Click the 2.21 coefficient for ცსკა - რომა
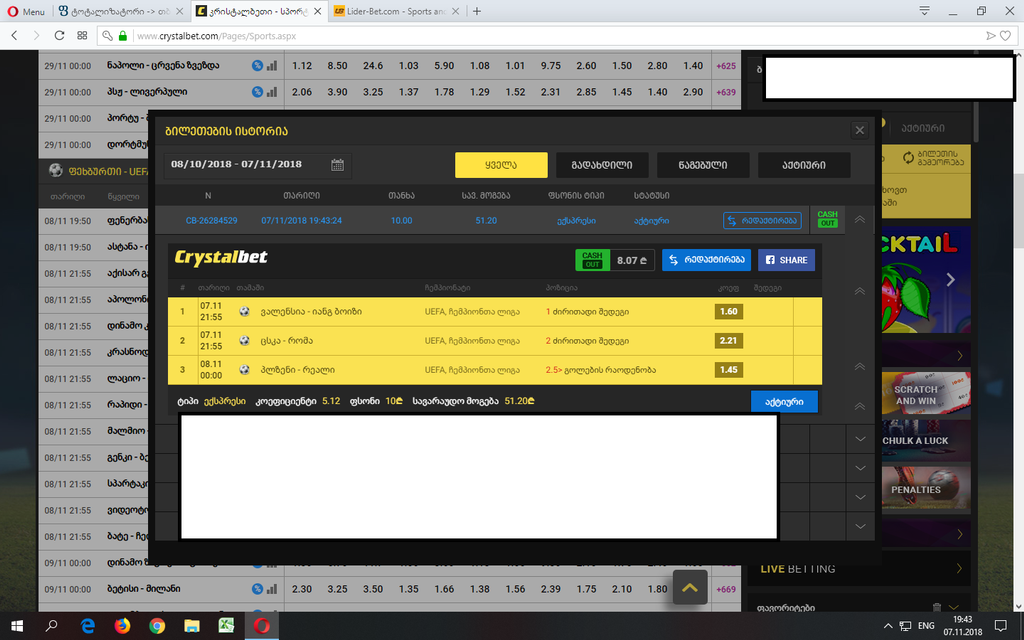This screenshot has width=1024, height=640. (x=728, y=340)
